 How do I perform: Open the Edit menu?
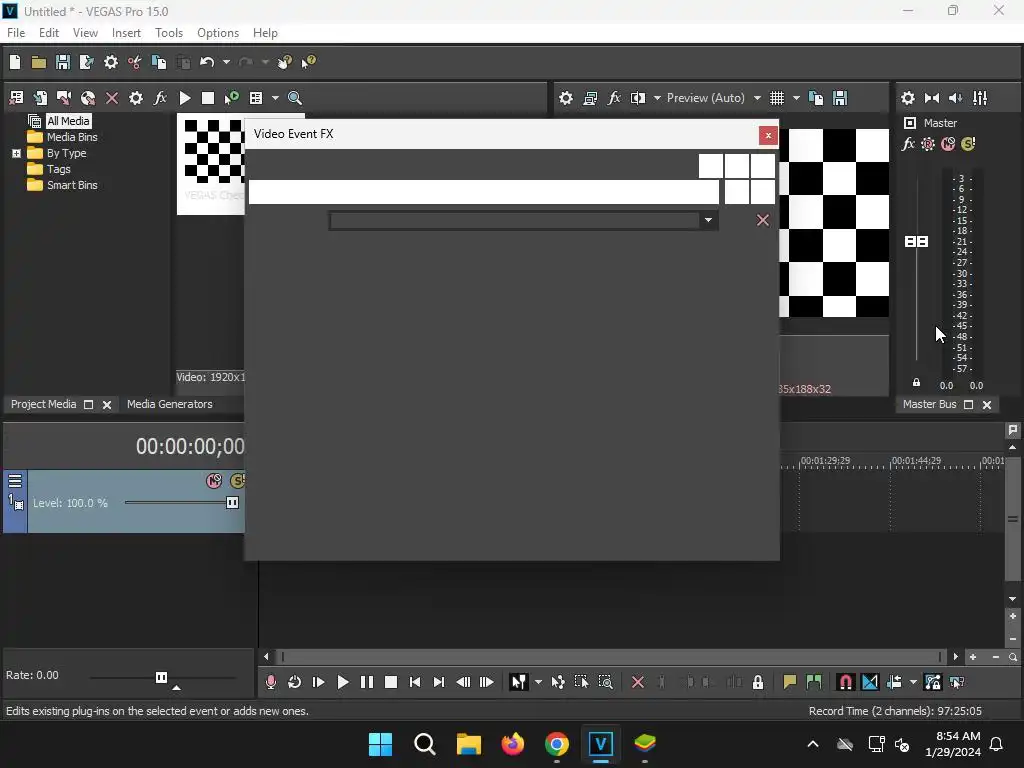tap(48, 33)
